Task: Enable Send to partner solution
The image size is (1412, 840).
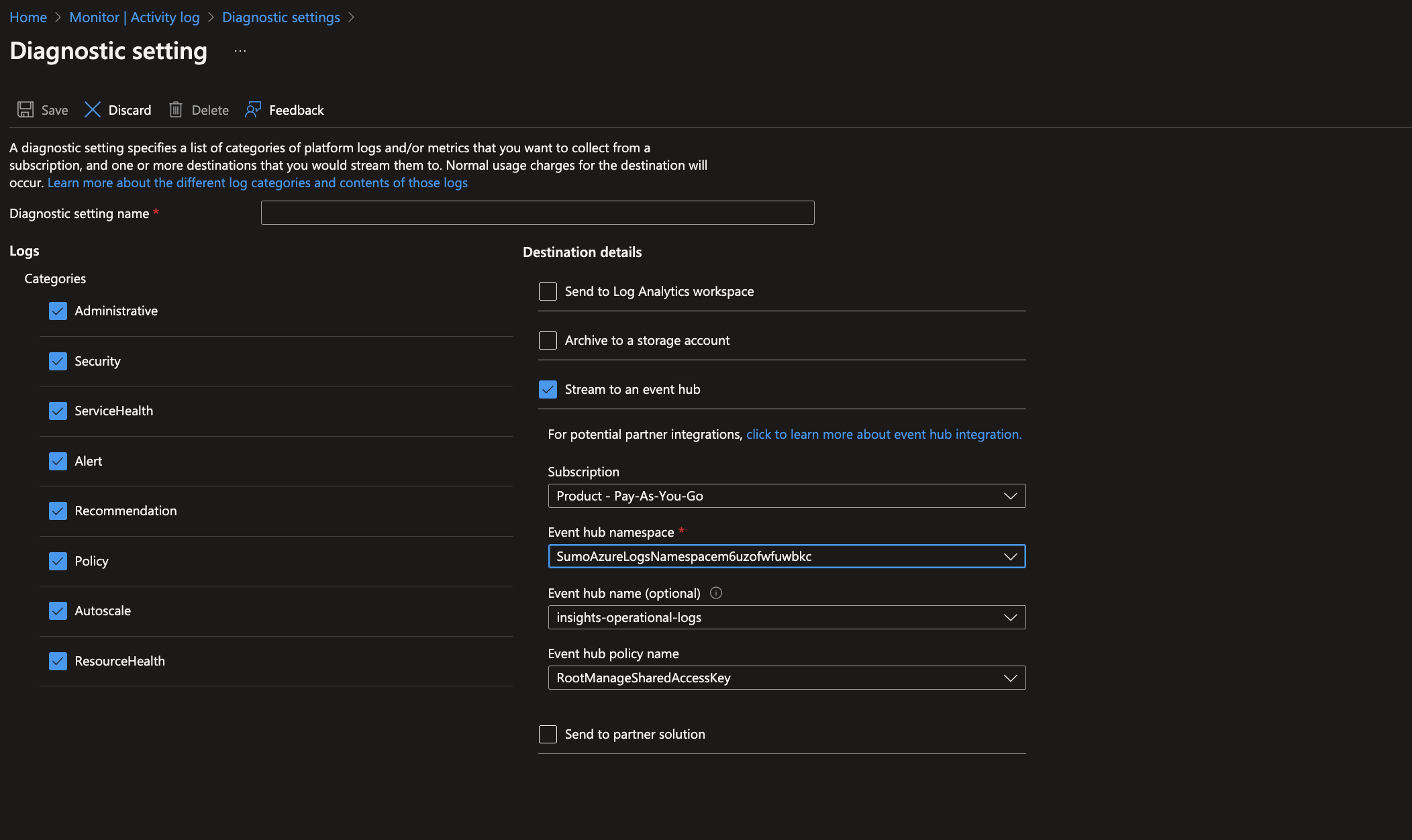Action: 548,735
